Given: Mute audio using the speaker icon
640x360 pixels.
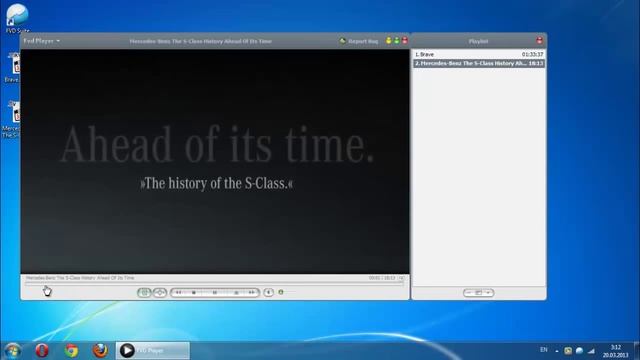Looking at the screenshot, I should 268,292.
